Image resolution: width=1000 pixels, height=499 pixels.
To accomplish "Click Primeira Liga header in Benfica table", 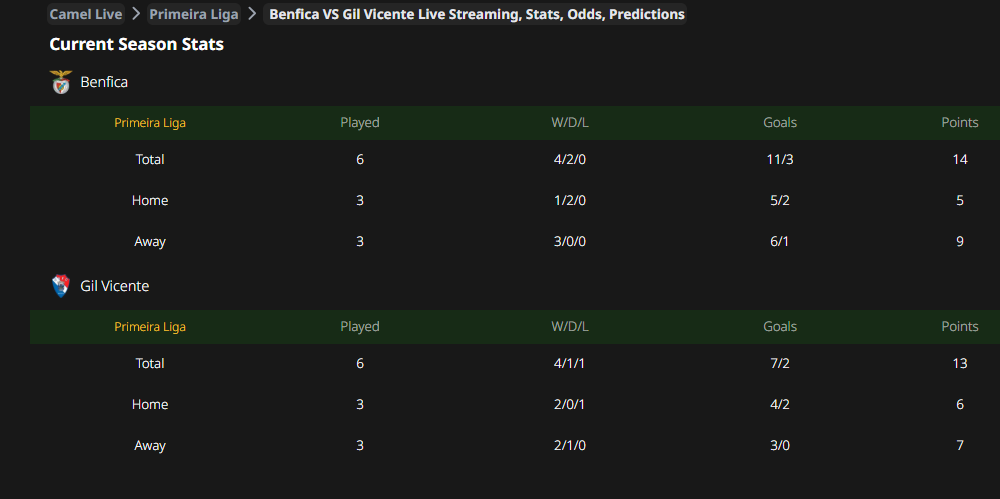I will [x=150, y=123].
